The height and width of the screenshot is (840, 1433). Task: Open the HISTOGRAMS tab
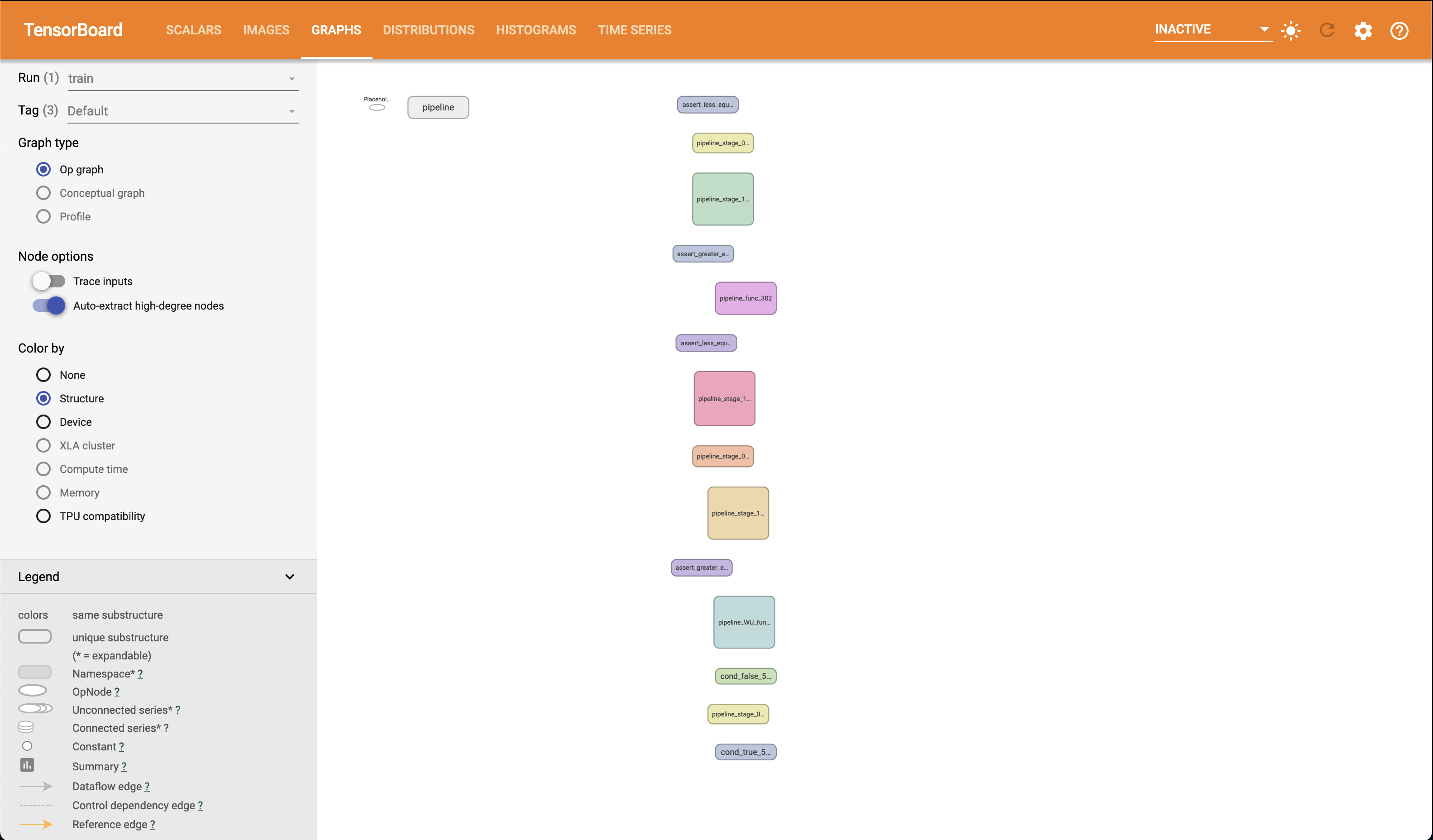click(x=535, y=30)
